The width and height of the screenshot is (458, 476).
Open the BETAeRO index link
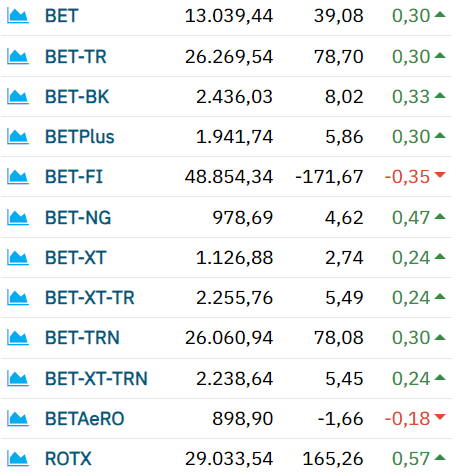[85, 419]
